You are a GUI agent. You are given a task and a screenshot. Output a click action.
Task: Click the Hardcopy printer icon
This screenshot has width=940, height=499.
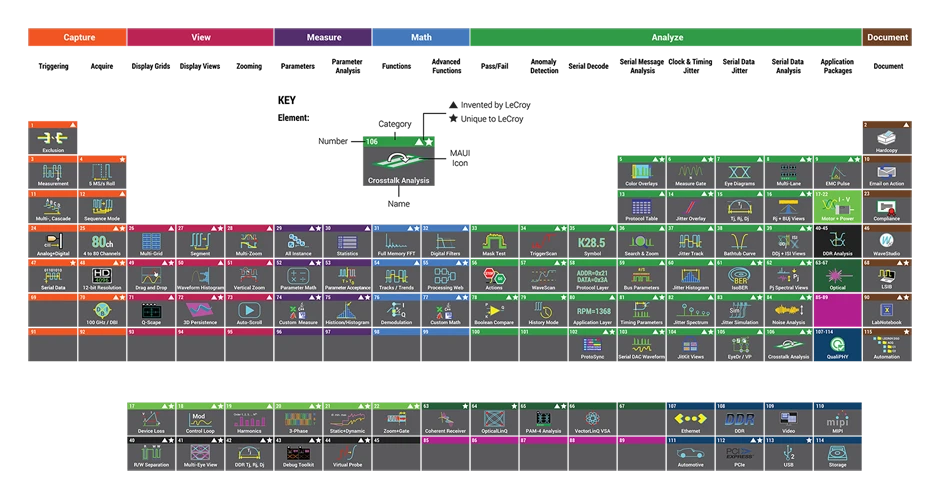886,138
